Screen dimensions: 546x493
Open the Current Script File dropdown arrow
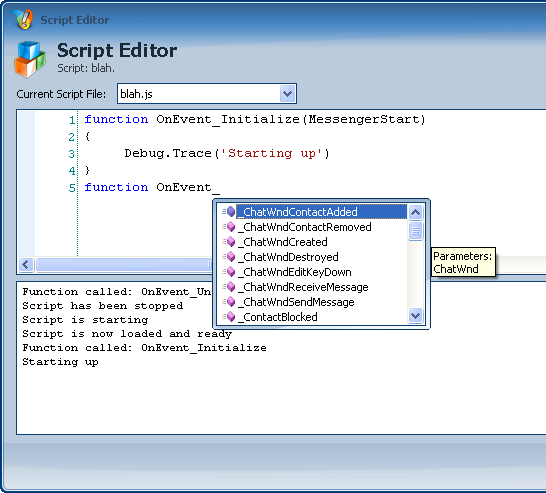point(287,94)
